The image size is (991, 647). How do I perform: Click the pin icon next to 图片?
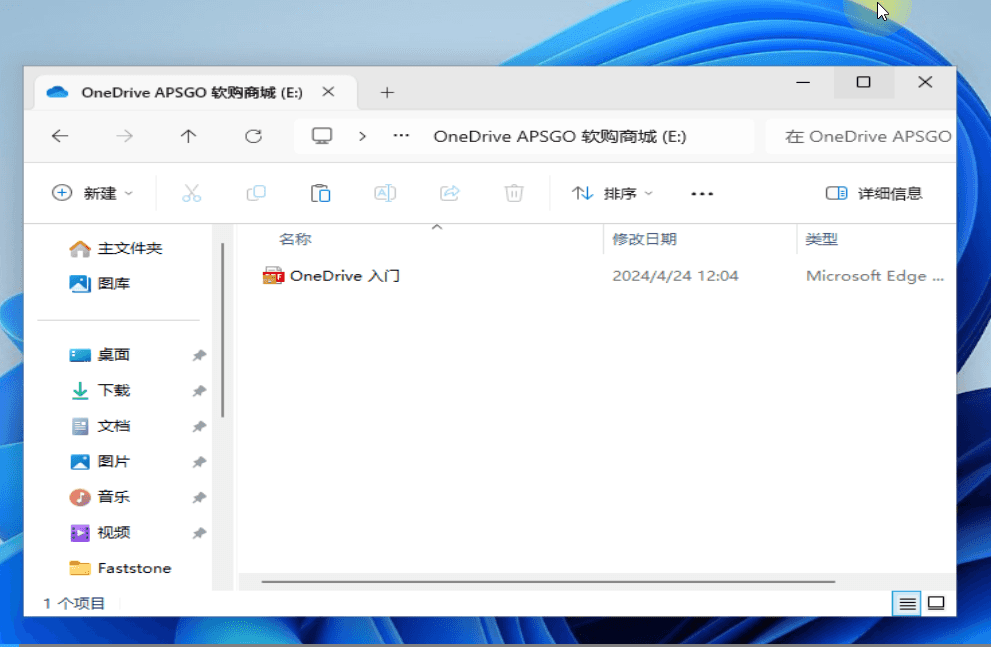(199, 462)
